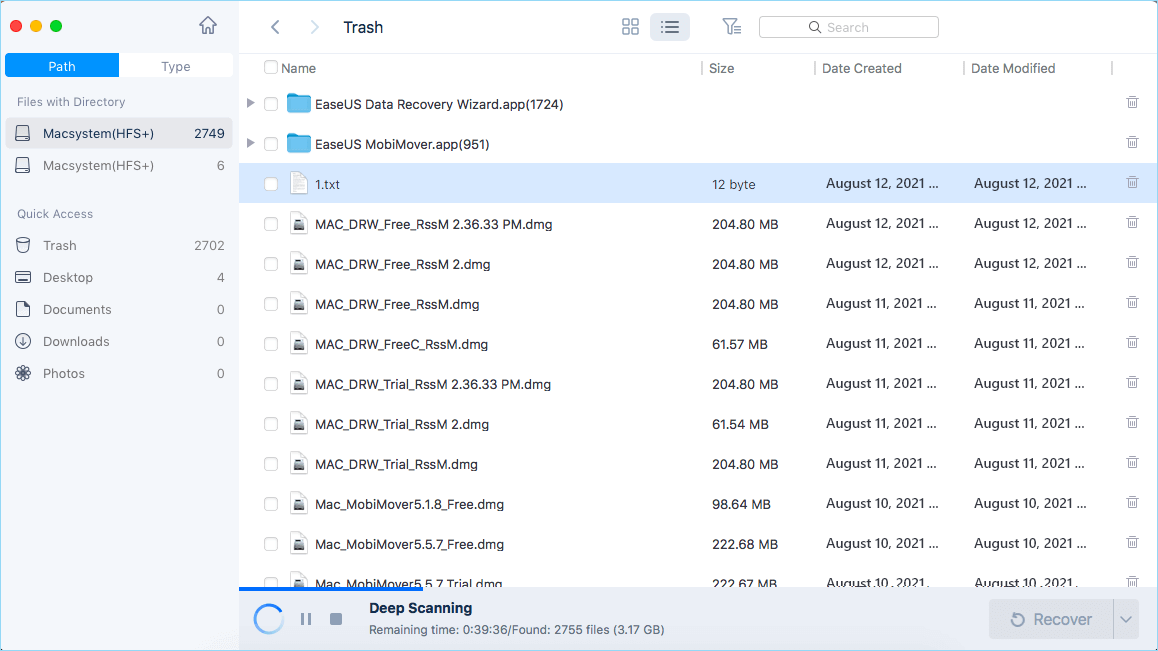Viewport: 1158px width, 651px height.
Task: Open the Recover button dropdown arrow
Action: [x=1126, y=620]
